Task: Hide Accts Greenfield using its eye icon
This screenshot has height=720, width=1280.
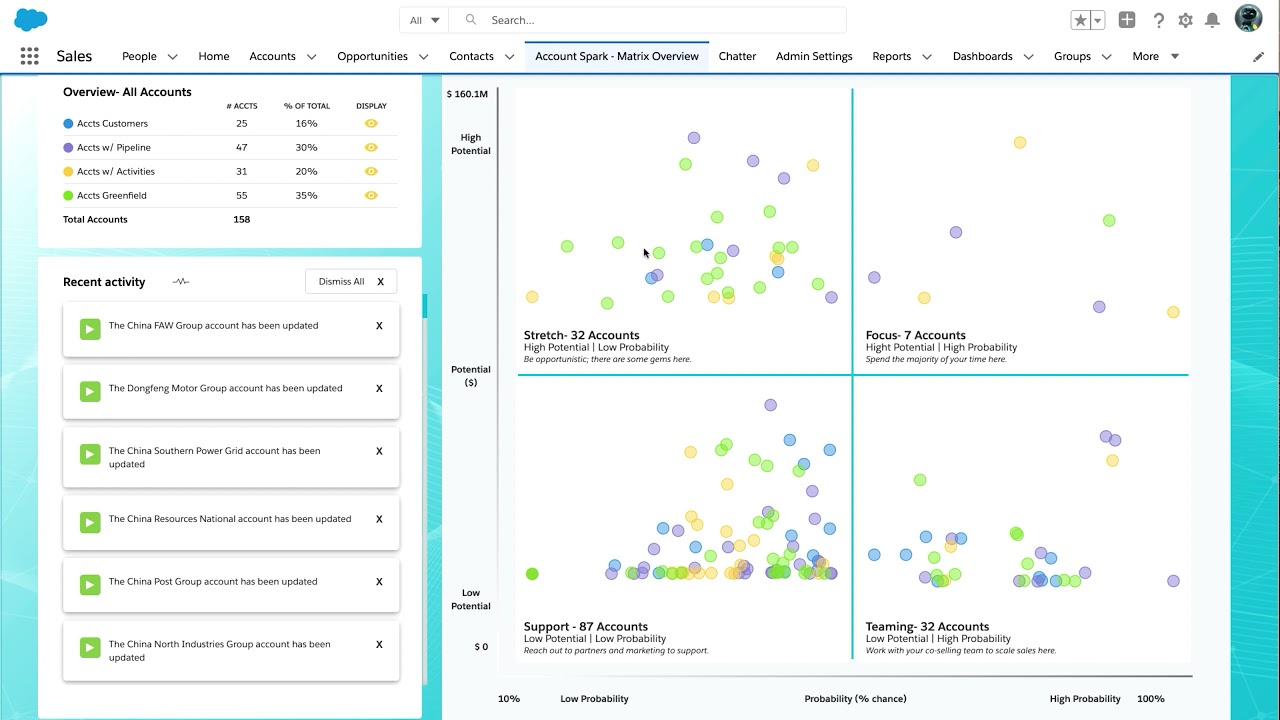Action: [x=371, y=196]
